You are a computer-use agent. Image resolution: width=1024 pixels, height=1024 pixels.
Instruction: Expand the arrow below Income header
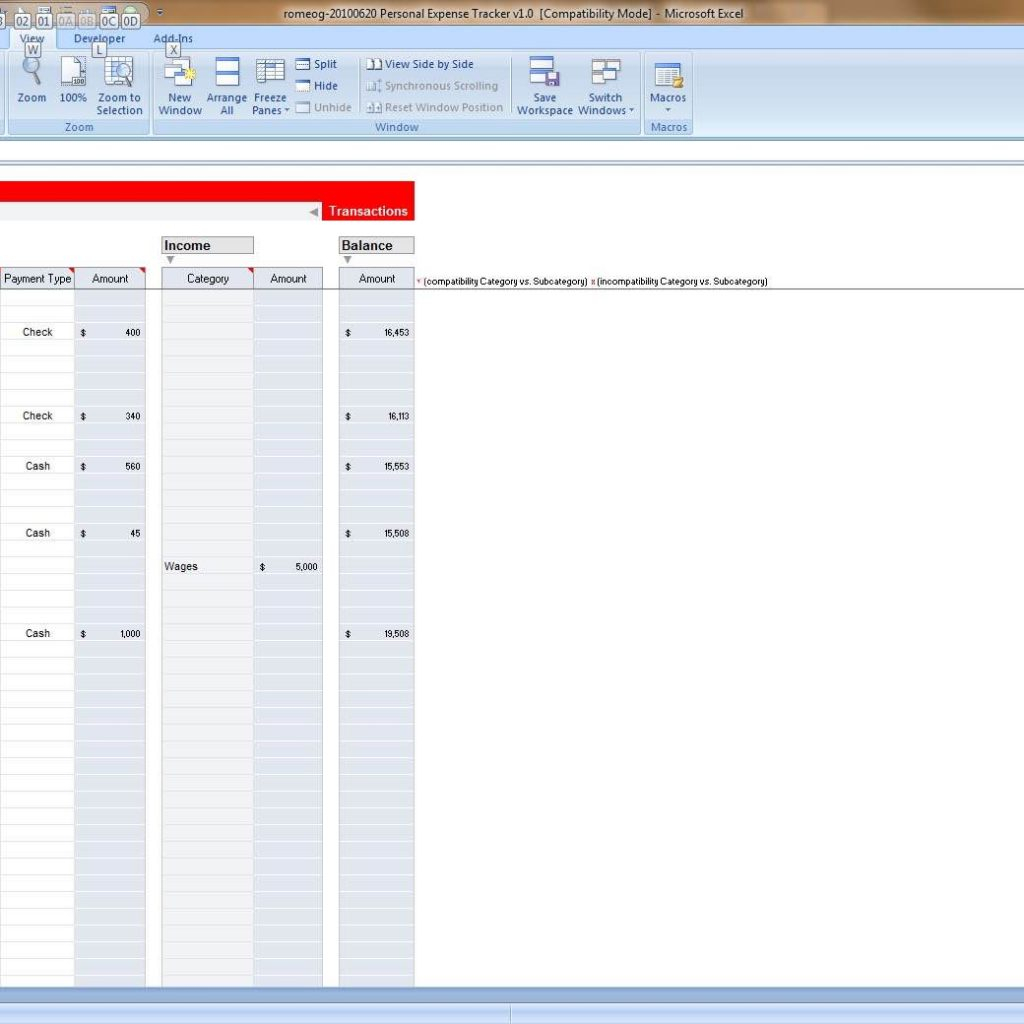[170, 260]
